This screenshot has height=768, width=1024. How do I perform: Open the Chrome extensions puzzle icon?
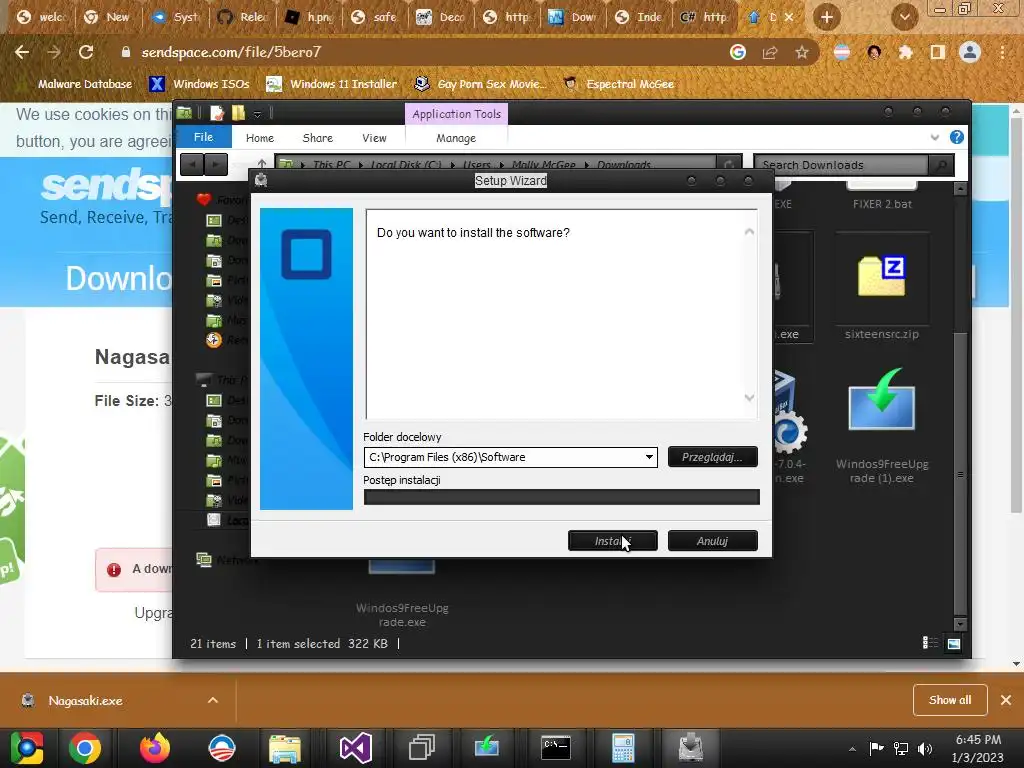906,52
